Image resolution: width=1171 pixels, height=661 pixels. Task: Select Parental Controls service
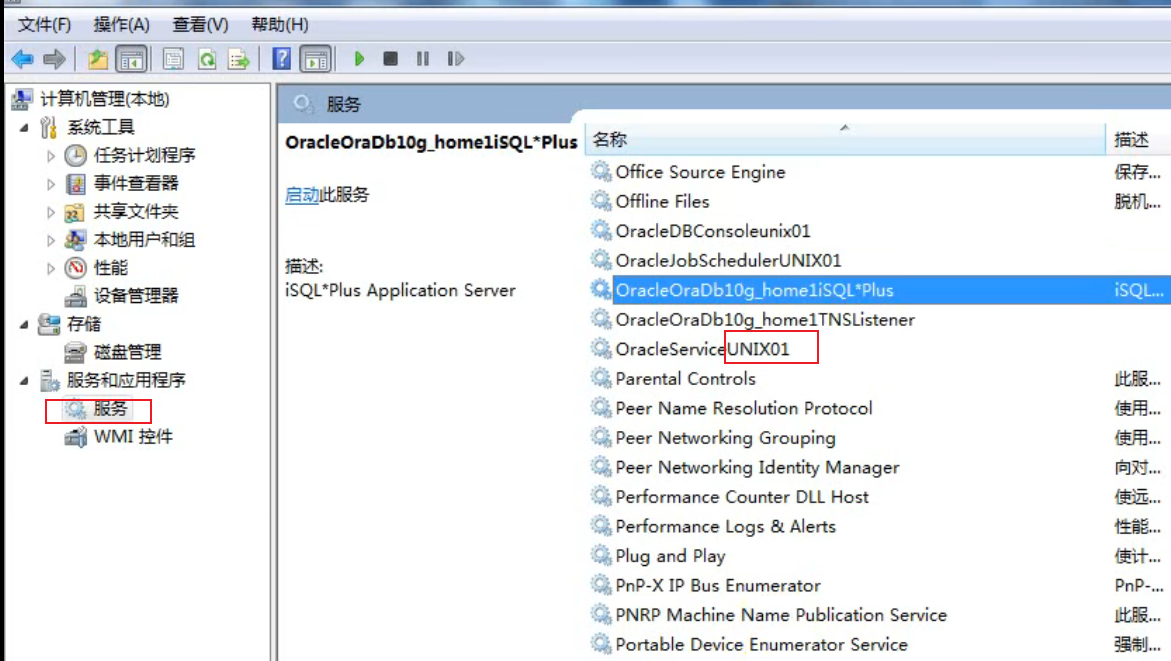(686, 379)
